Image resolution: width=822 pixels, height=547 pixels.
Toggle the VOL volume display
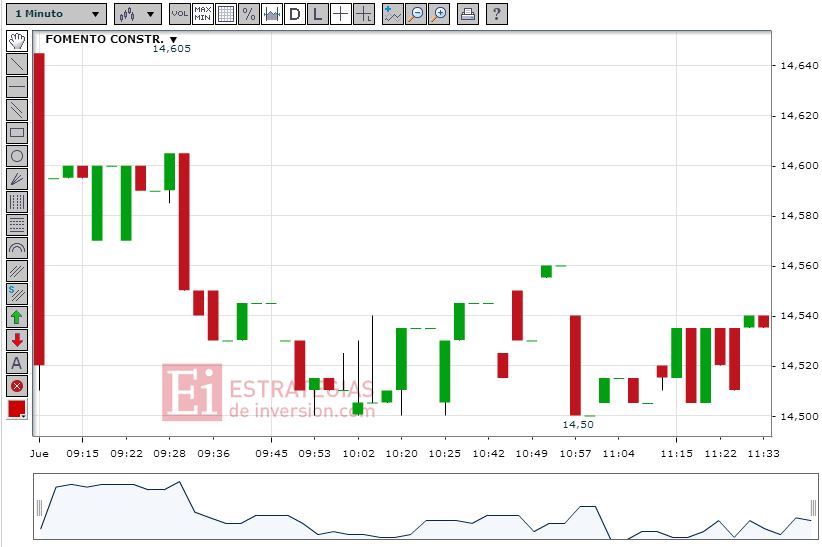(x=180, y=14)
